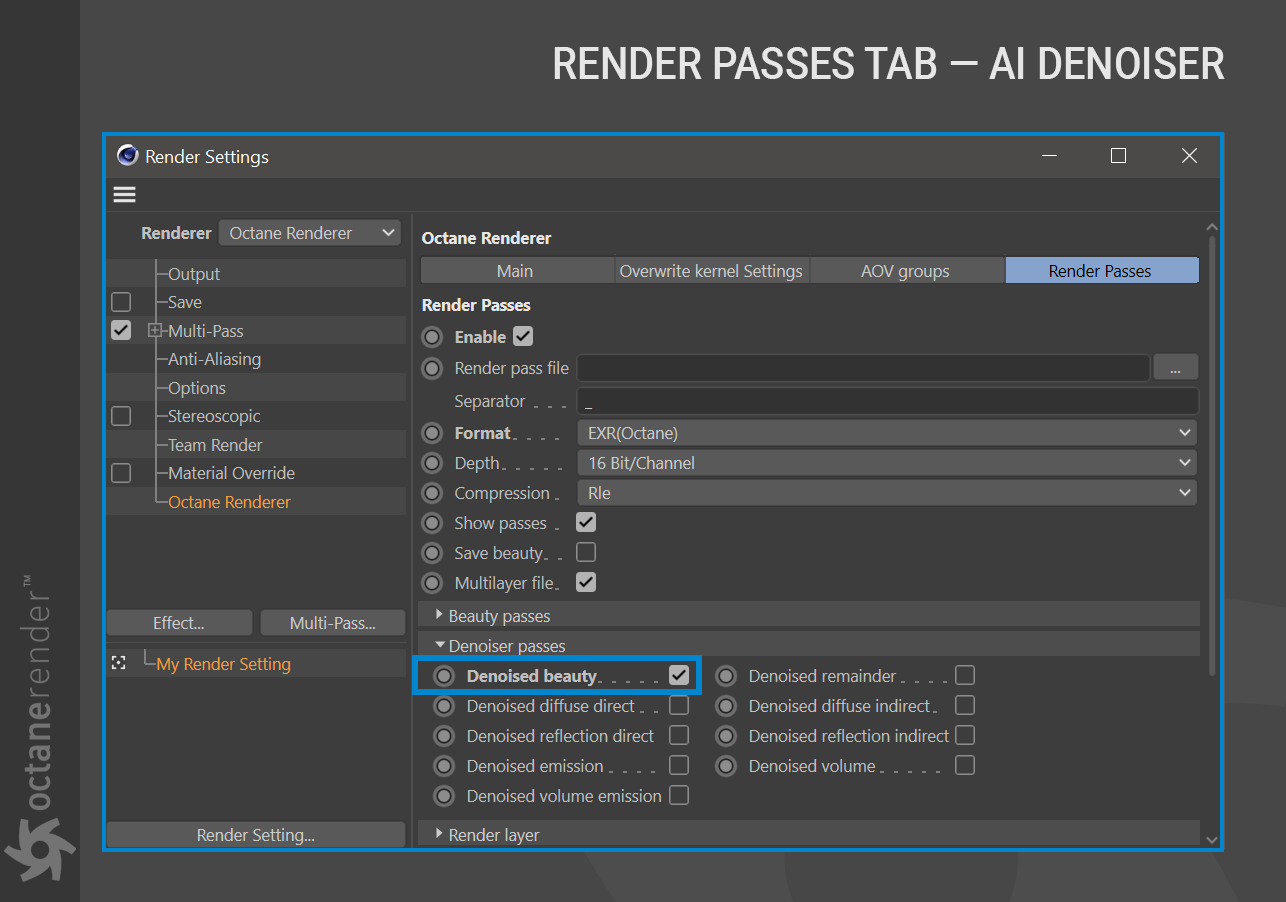1286x902 pixels.
Task: Enable the Denoised volume checkbox
Action: tap(965, 765)
